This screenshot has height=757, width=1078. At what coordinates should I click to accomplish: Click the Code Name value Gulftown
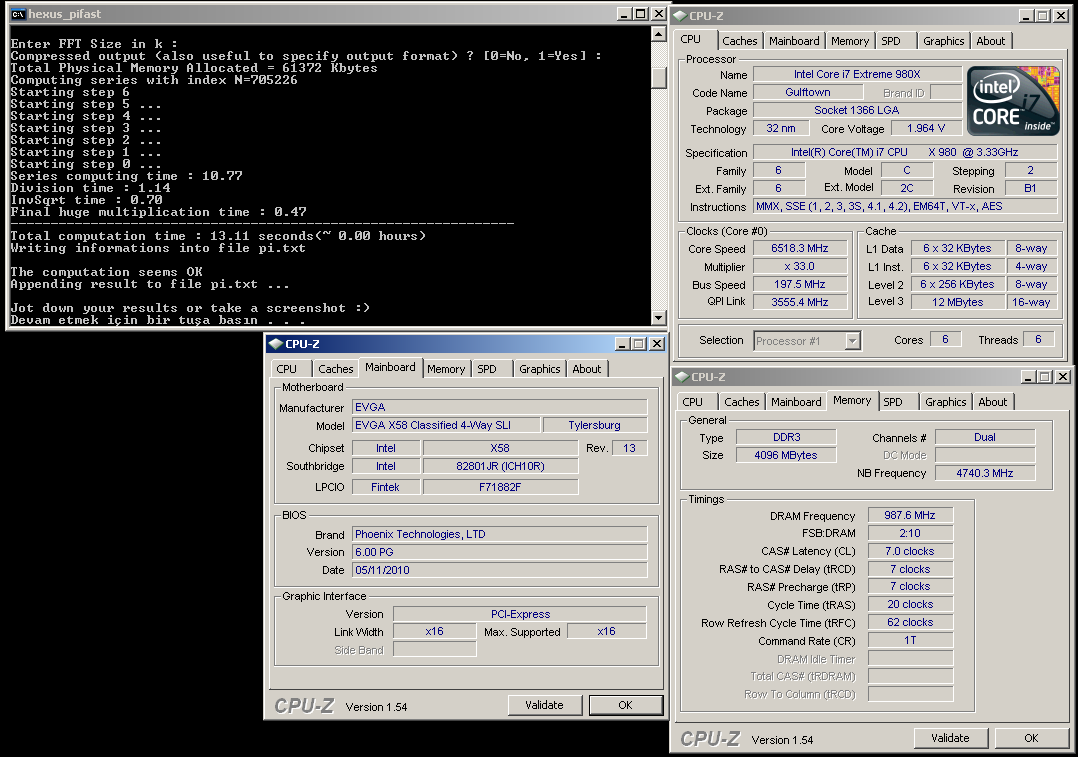click(x=808, y=92)
